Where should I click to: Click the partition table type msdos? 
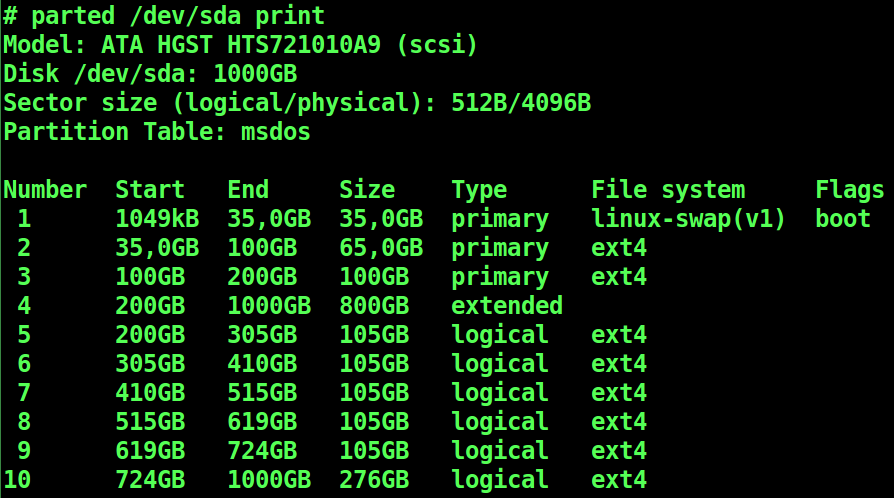click(276, 132)
